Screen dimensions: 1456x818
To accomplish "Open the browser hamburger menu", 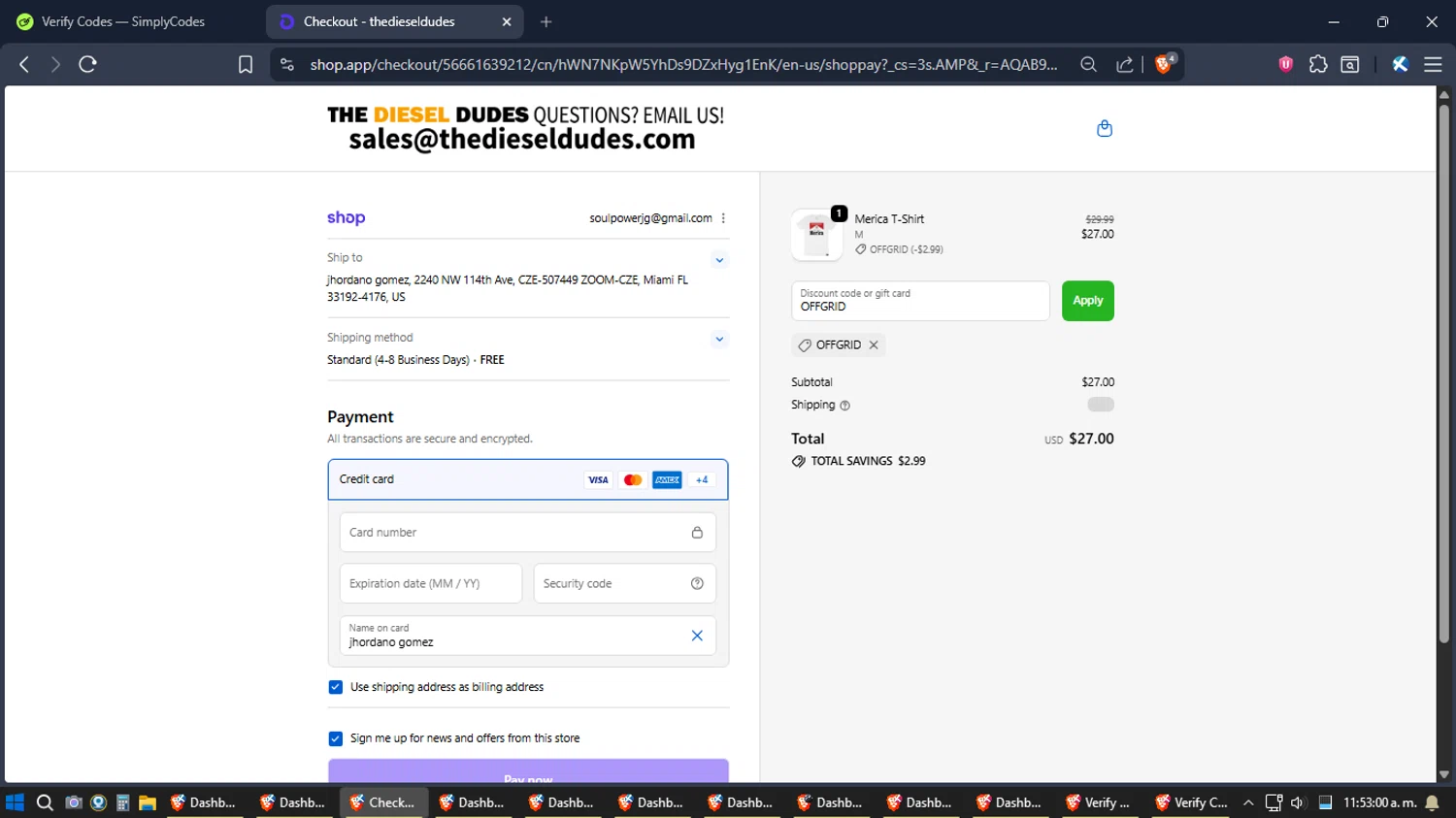I will click(x=1433, y=64).
